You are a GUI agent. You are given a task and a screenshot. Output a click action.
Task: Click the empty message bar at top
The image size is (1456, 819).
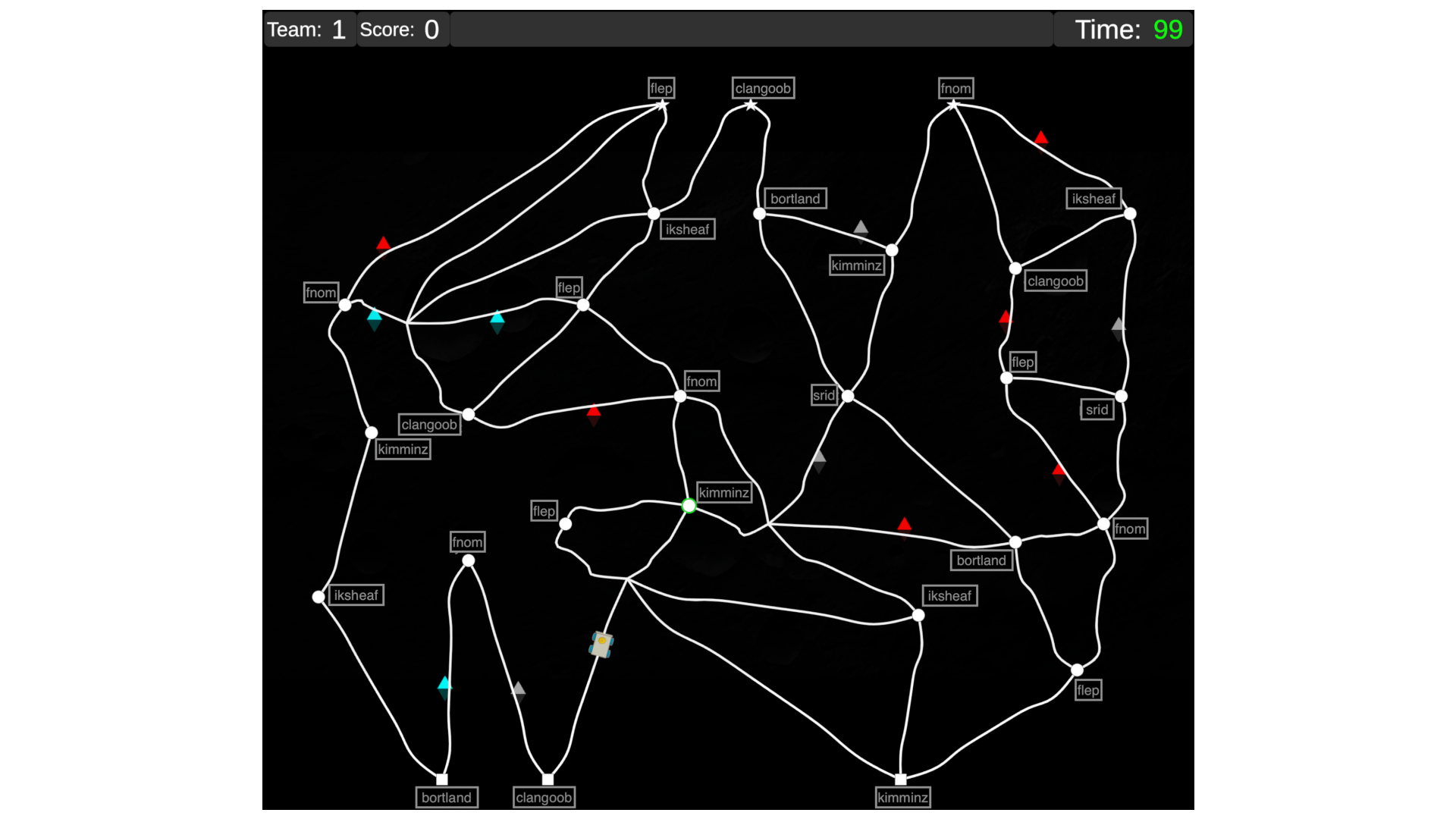[751, 30]
